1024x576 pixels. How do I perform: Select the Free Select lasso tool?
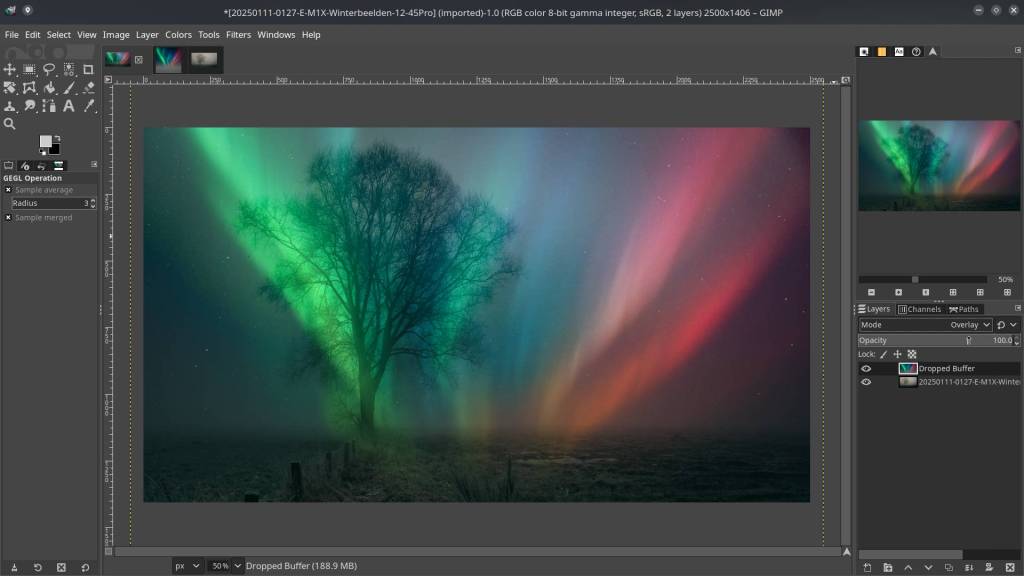[x=49, y=69]
